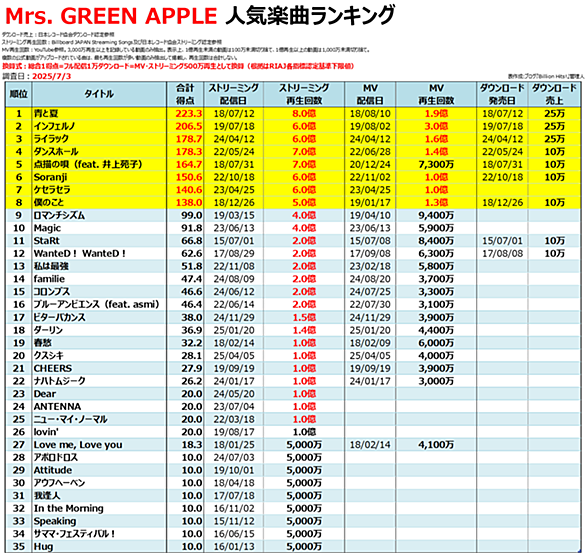The height and width of the screenshot is (553, 586).
Task: Select the 'サママ・フェスティバル!' title cell
Action: (x=99, y=534)
